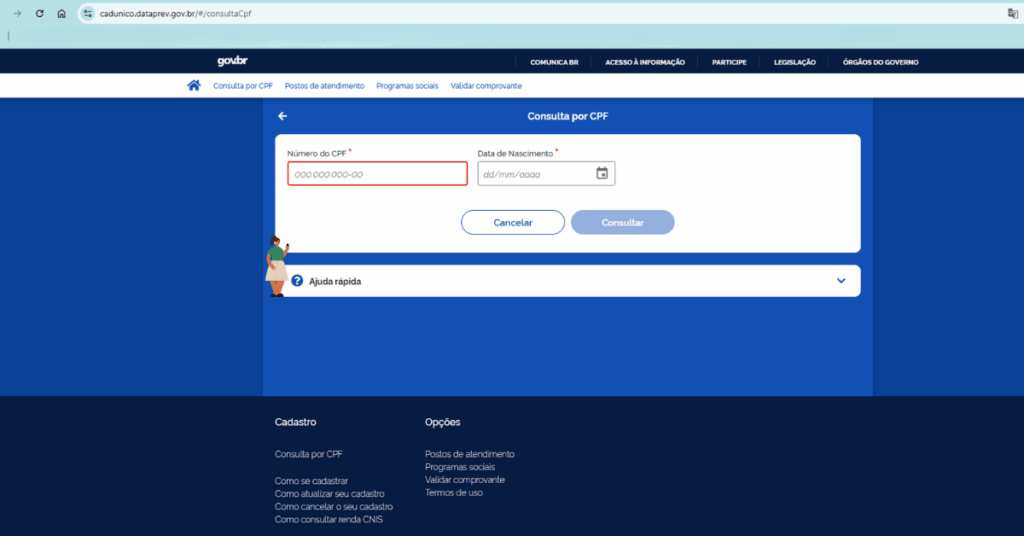
Task: Click the Cancelar button
Action: pos(513,222)
